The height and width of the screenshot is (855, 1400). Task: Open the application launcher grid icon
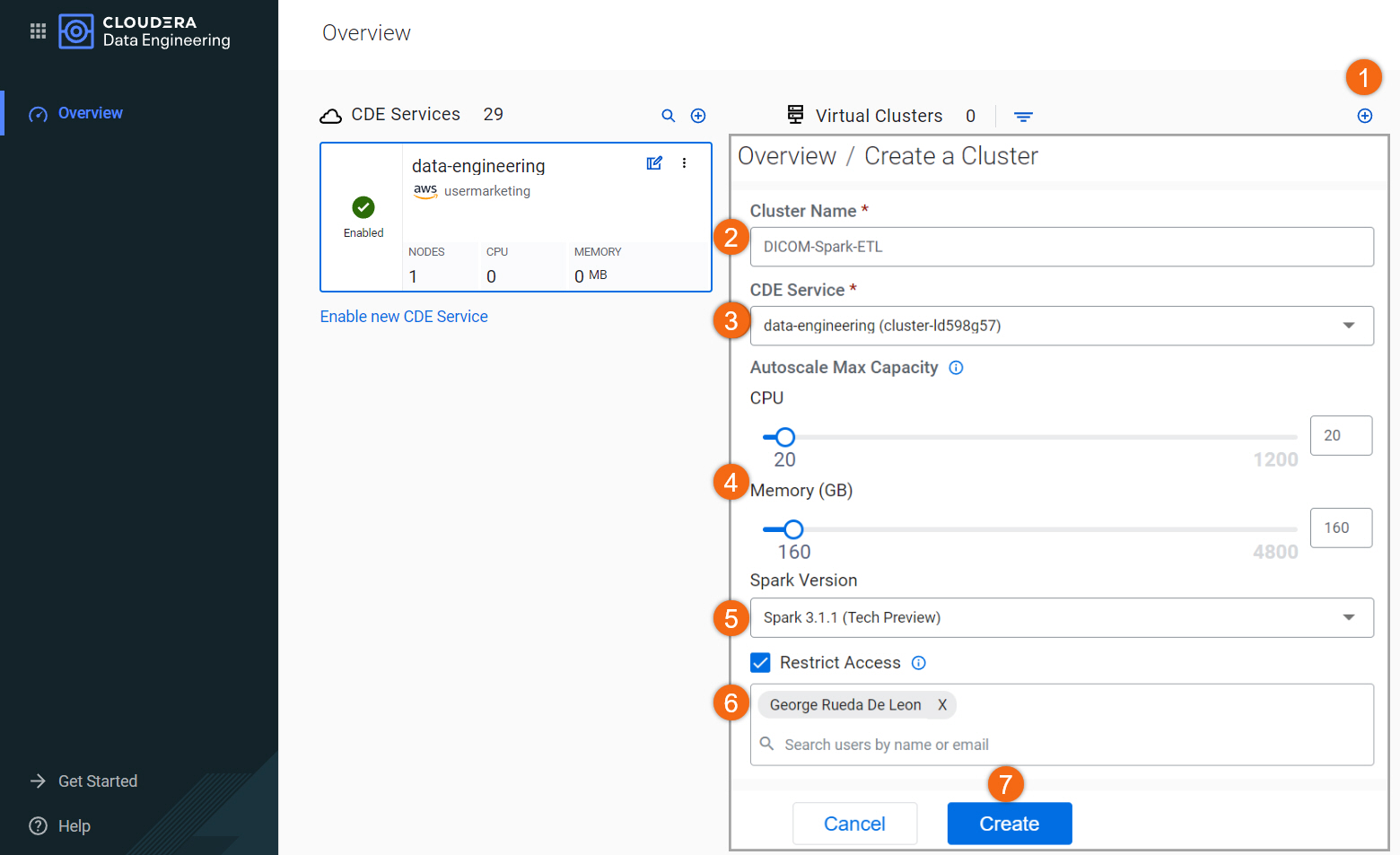click(38, 31)
